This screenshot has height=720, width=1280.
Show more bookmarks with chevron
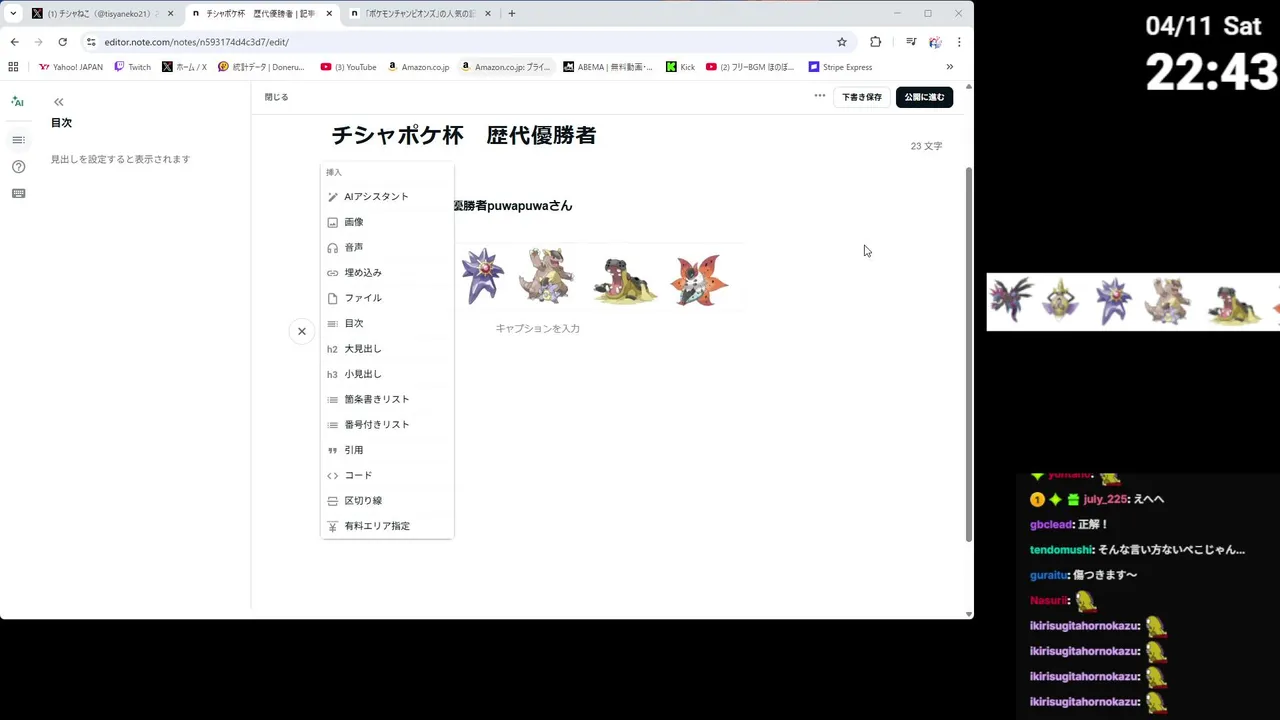(x=949, y=67)
